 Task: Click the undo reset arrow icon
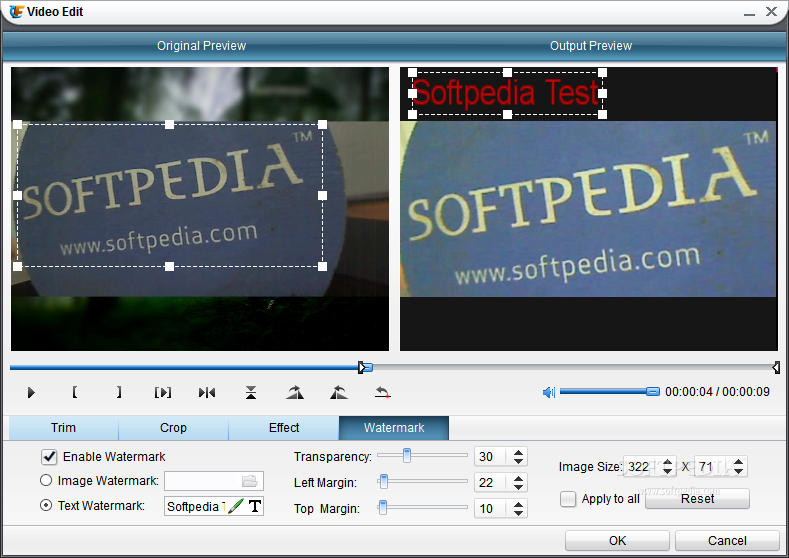(x=383, y=392)
